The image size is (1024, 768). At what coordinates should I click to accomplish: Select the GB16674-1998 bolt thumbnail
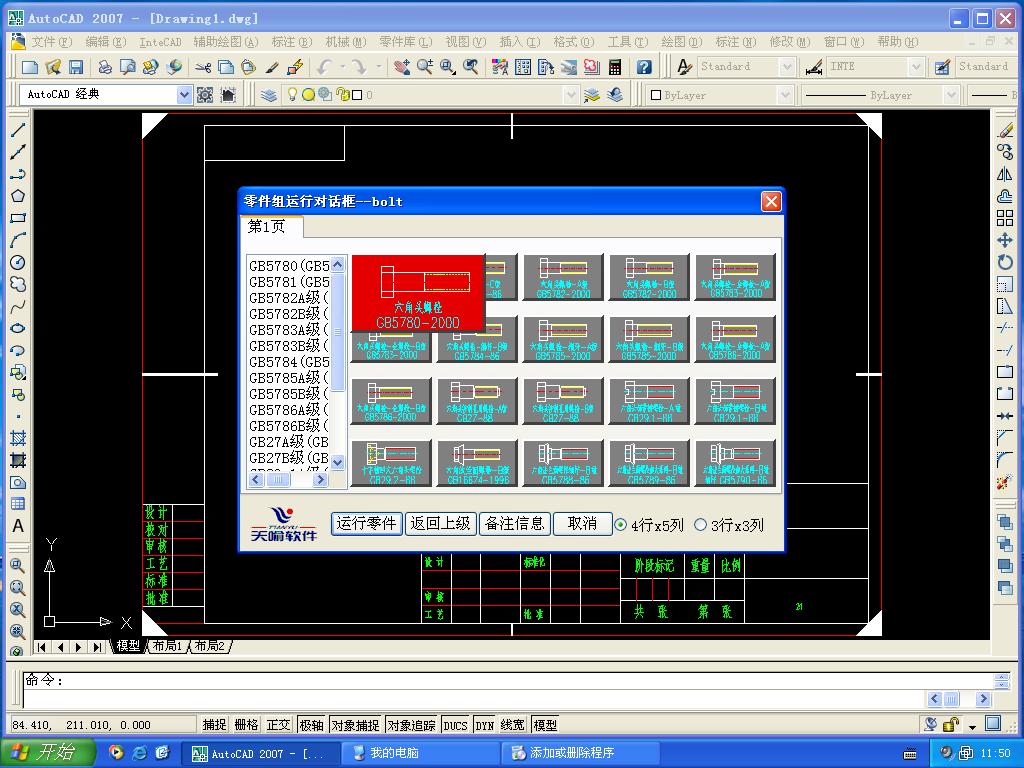(477, 463)
